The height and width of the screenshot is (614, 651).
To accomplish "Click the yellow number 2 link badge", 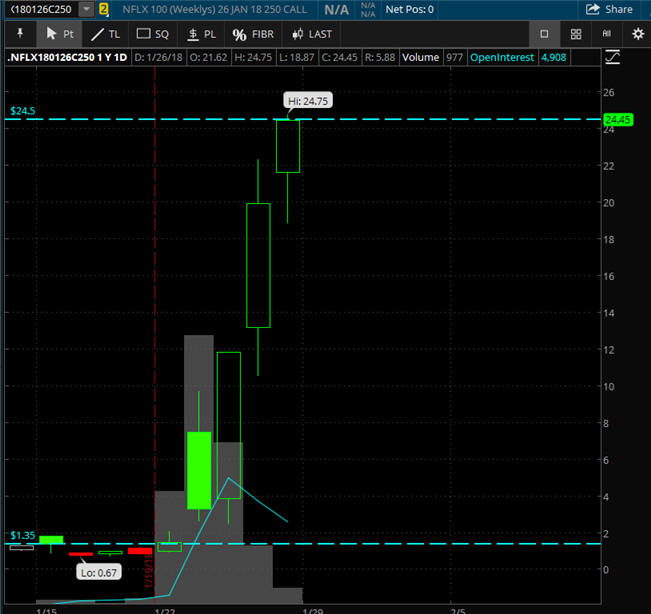I will point(104,9).
